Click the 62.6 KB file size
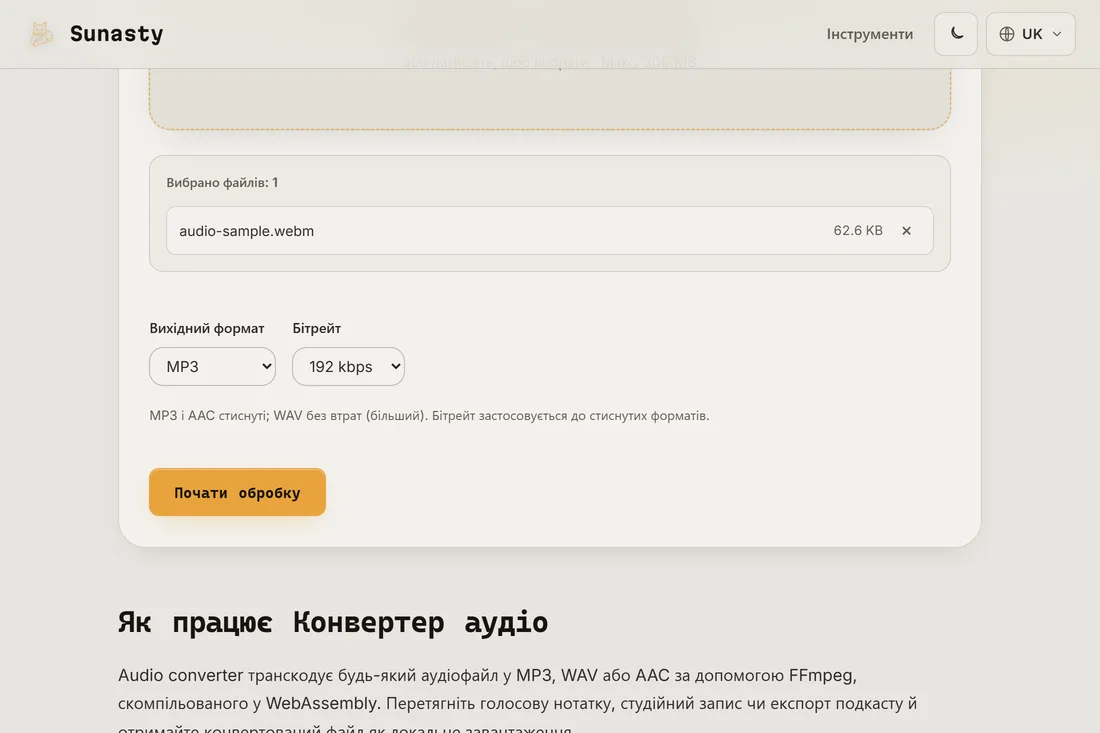Image resolution: width=1100 pixels, height=733 pixels. [857, 231]
